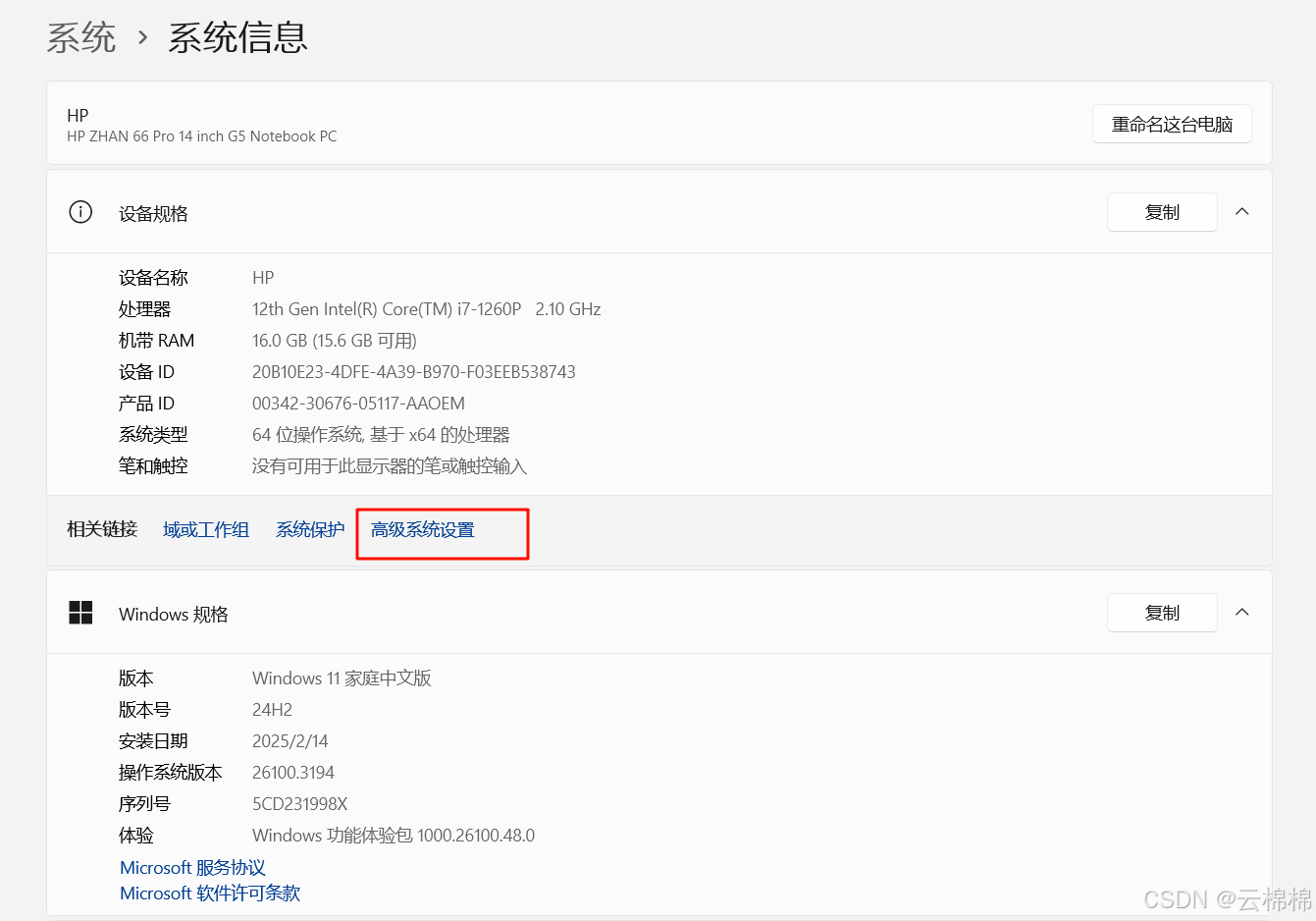Select RAM value 16.0 GB (15.6 GB 可用)
1316x921 pixels.
pos(335,341)
